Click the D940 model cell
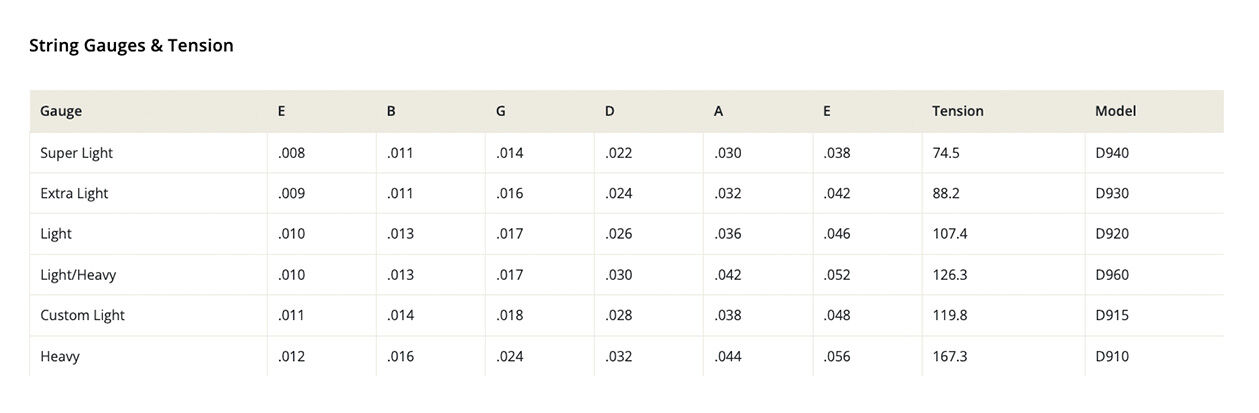The height and width of the screenshot is (413, 1259). tap(1112, 153)
